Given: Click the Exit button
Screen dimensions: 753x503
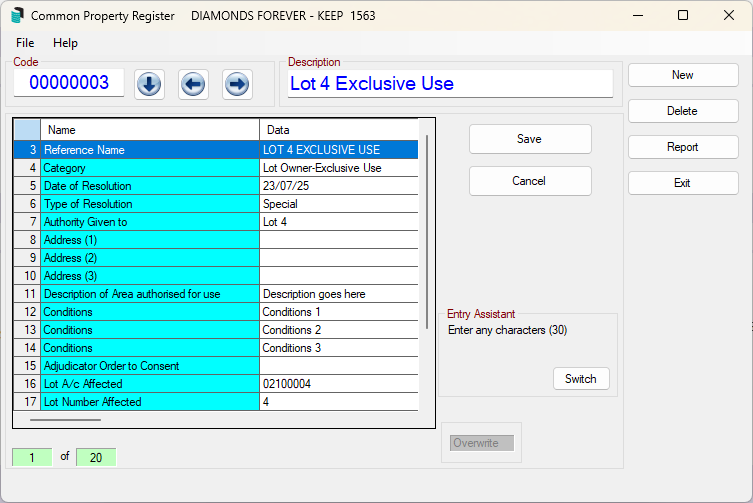Looking at the screenshot, I should pyautogui.click(x=683, y=183).
